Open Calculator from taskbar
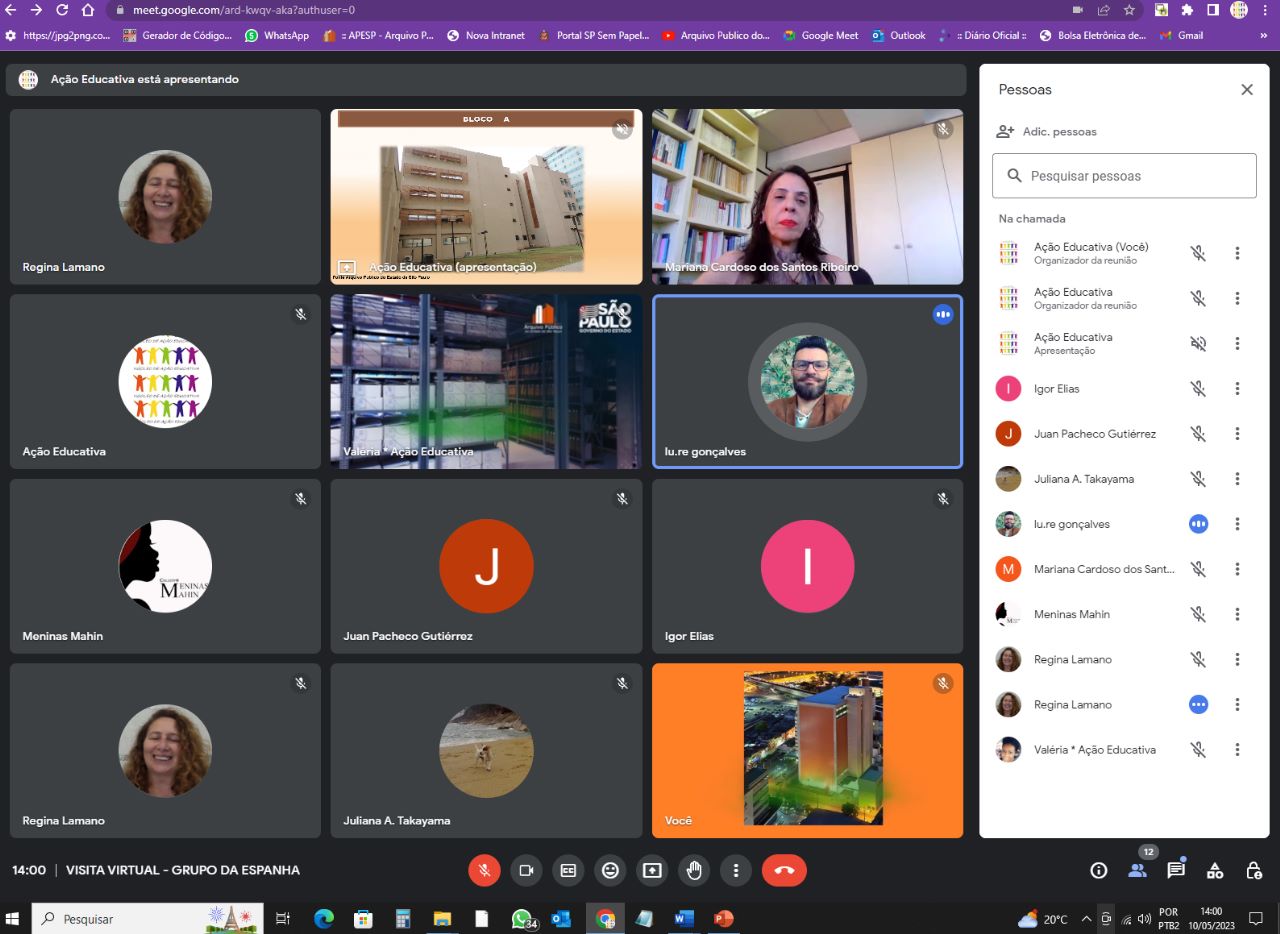The height and width of the screenshot is (934, 1280). (x=403, y=918)
